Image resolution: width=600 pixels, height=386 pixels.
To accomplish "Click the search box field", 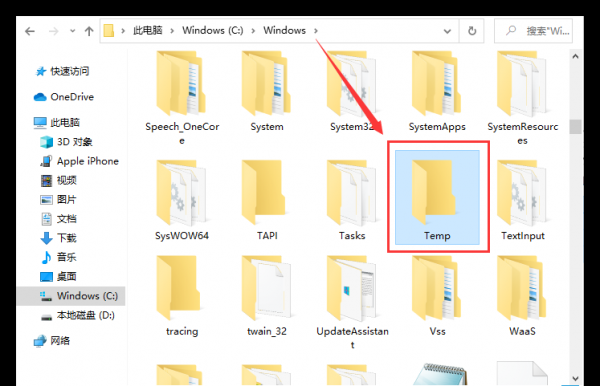I will (533, 31).
